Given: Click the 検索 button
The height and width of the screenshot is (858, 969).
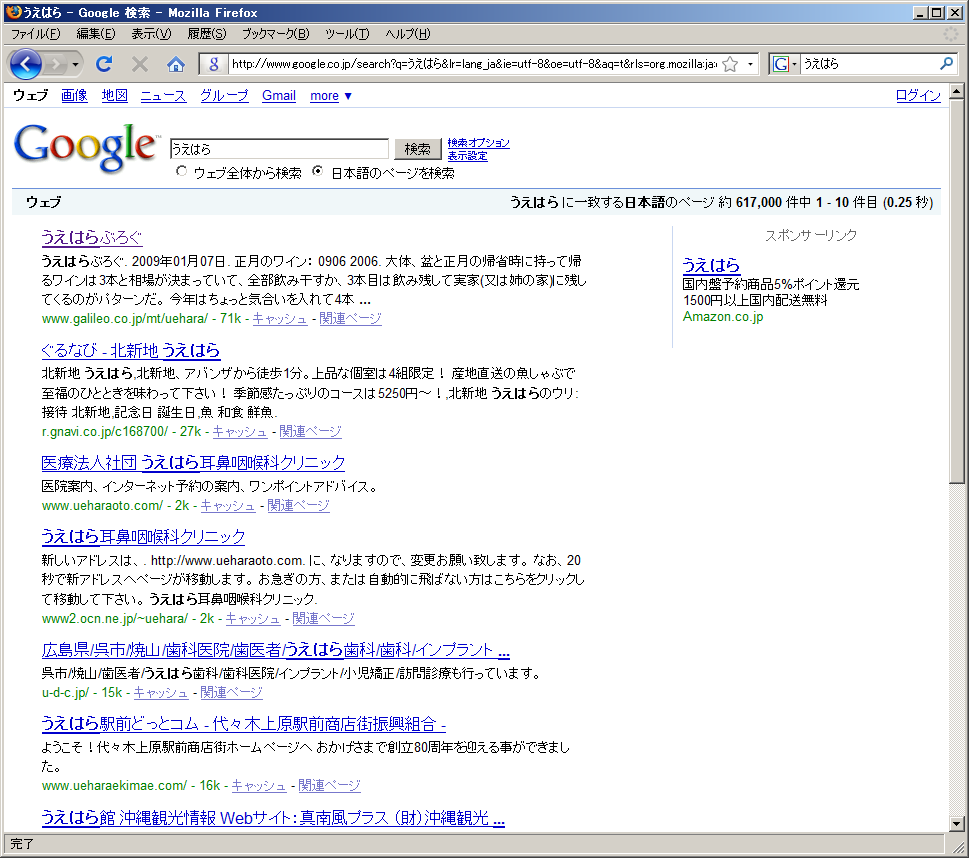Looking at the screenshot, I should (418, 149).
